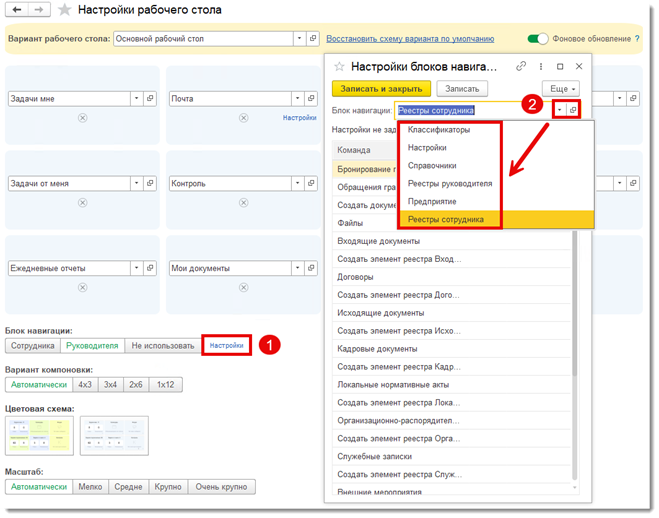Click the Восстановить схему варианта по умолчанию link
Screen dimensions: 659x518
pyautogui.click(x=410, y=39)
